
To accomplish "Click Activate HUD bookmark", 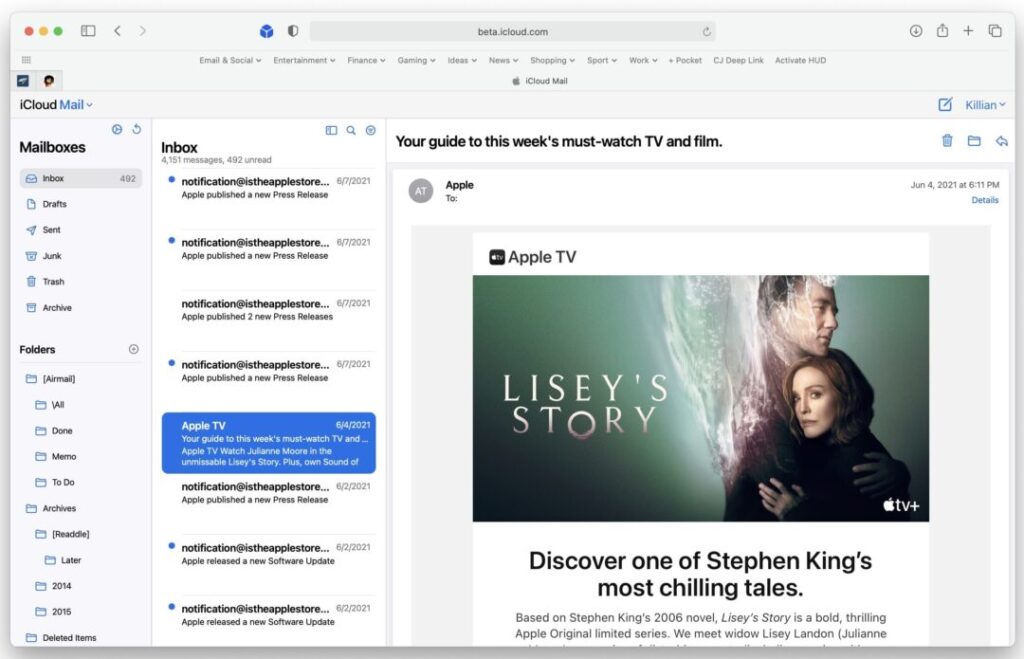I will pos(801,60).
